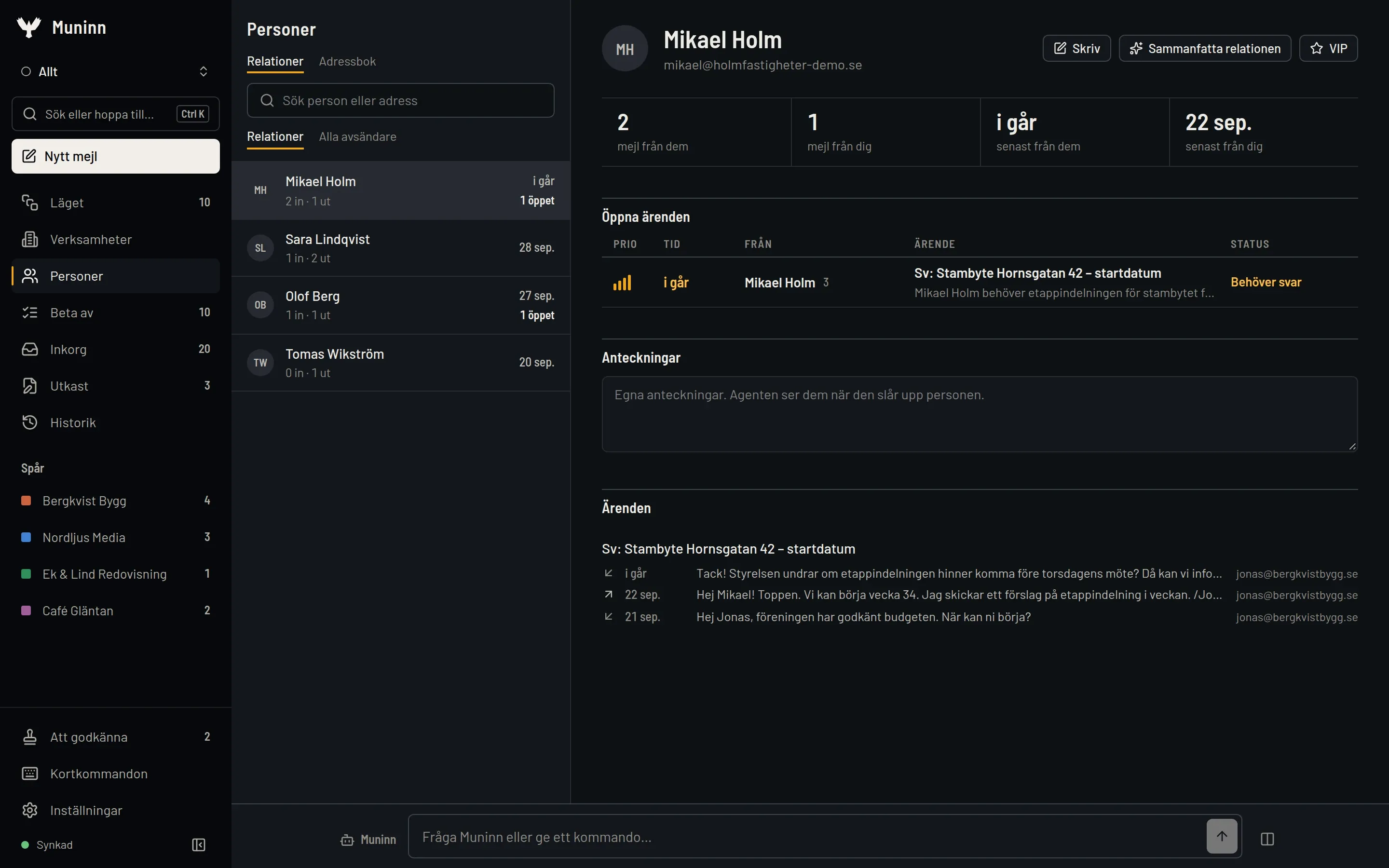The height and width of the screenshot is (868, 1389).
Task: Open the Behöver svar status on Stambyte row
Action: (x=1266, y=283)
